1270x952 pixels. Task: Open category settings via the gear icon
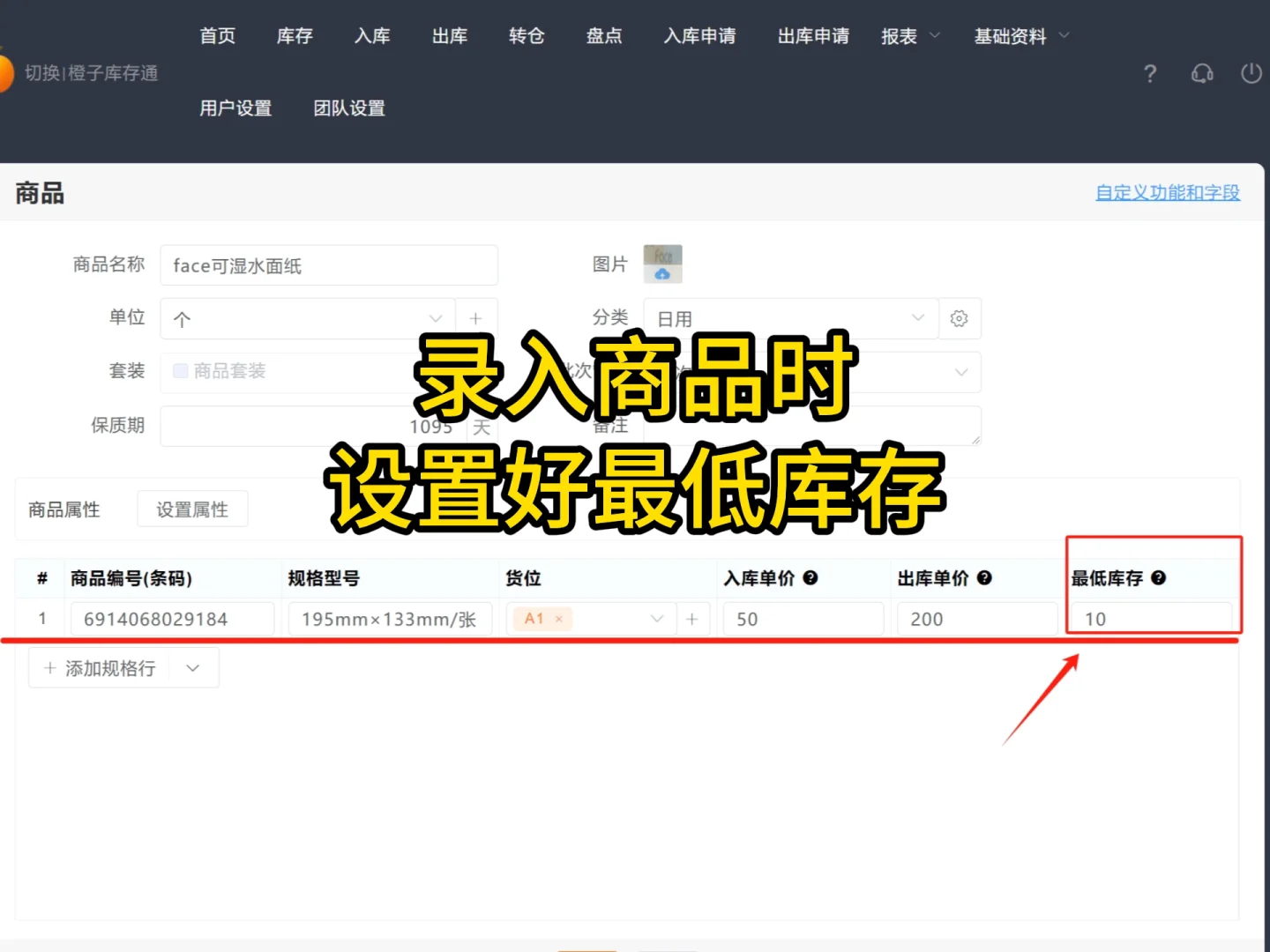(x=960, y=318)
